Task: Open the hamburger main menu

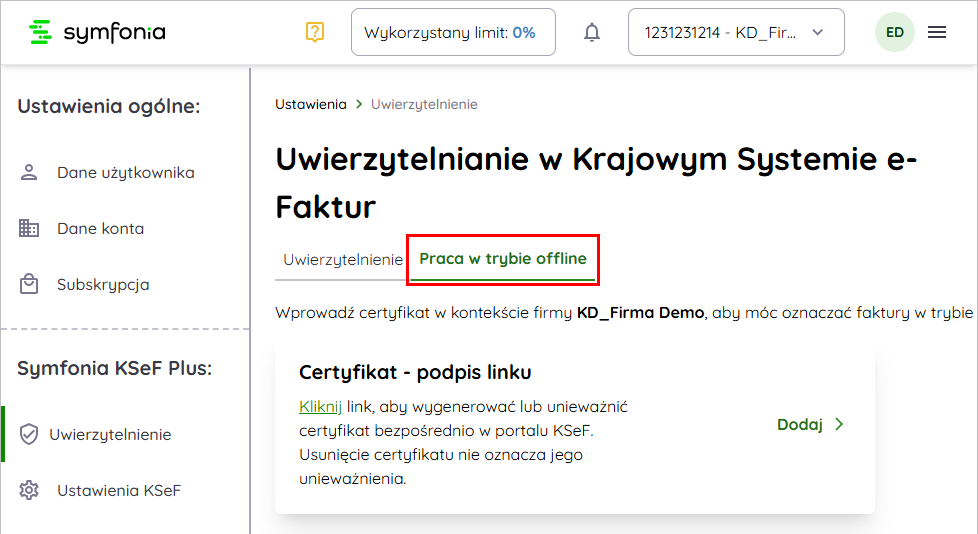Action: point(937,32)
